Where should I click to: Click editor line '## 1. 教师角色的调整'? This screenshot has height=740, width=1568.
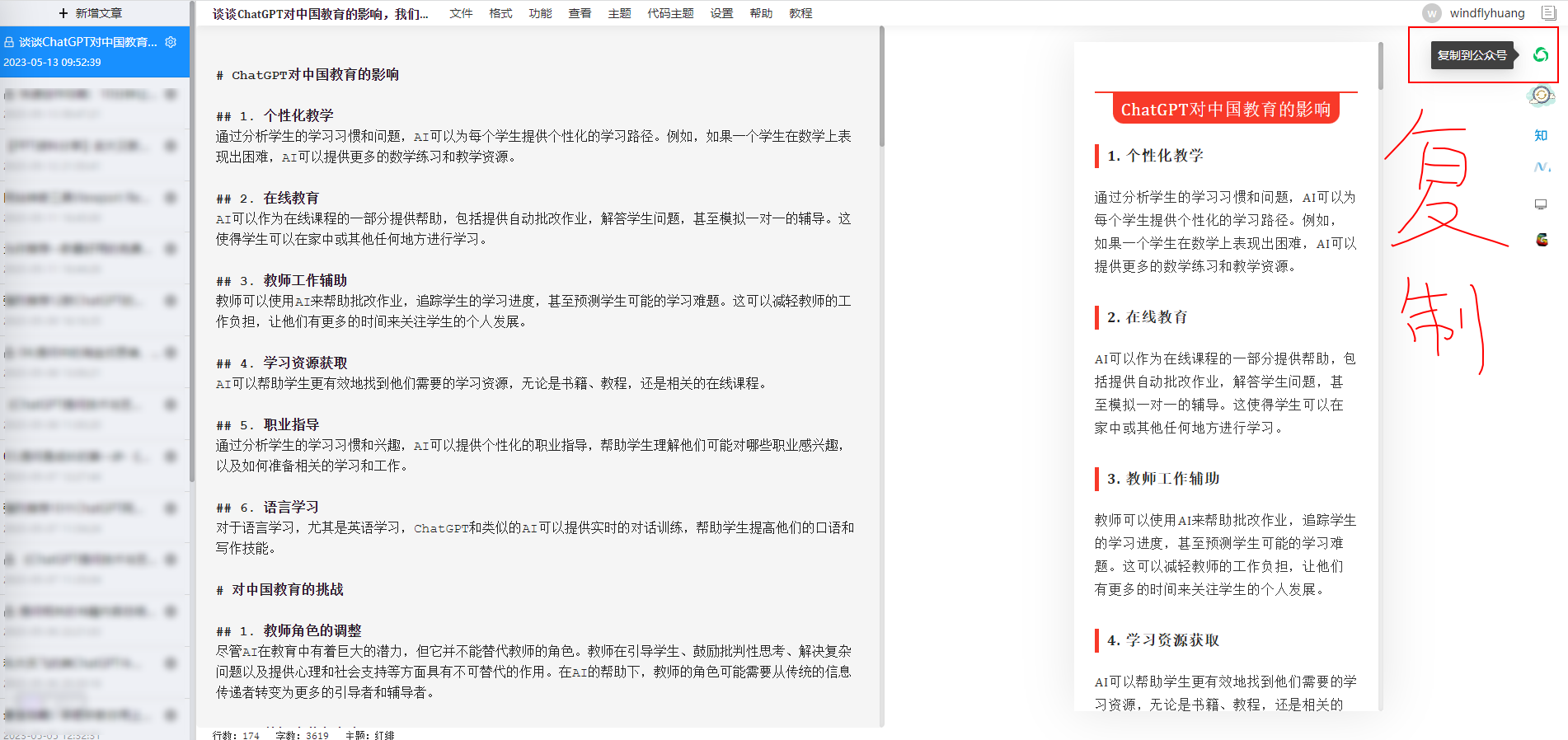pos(289,631)
